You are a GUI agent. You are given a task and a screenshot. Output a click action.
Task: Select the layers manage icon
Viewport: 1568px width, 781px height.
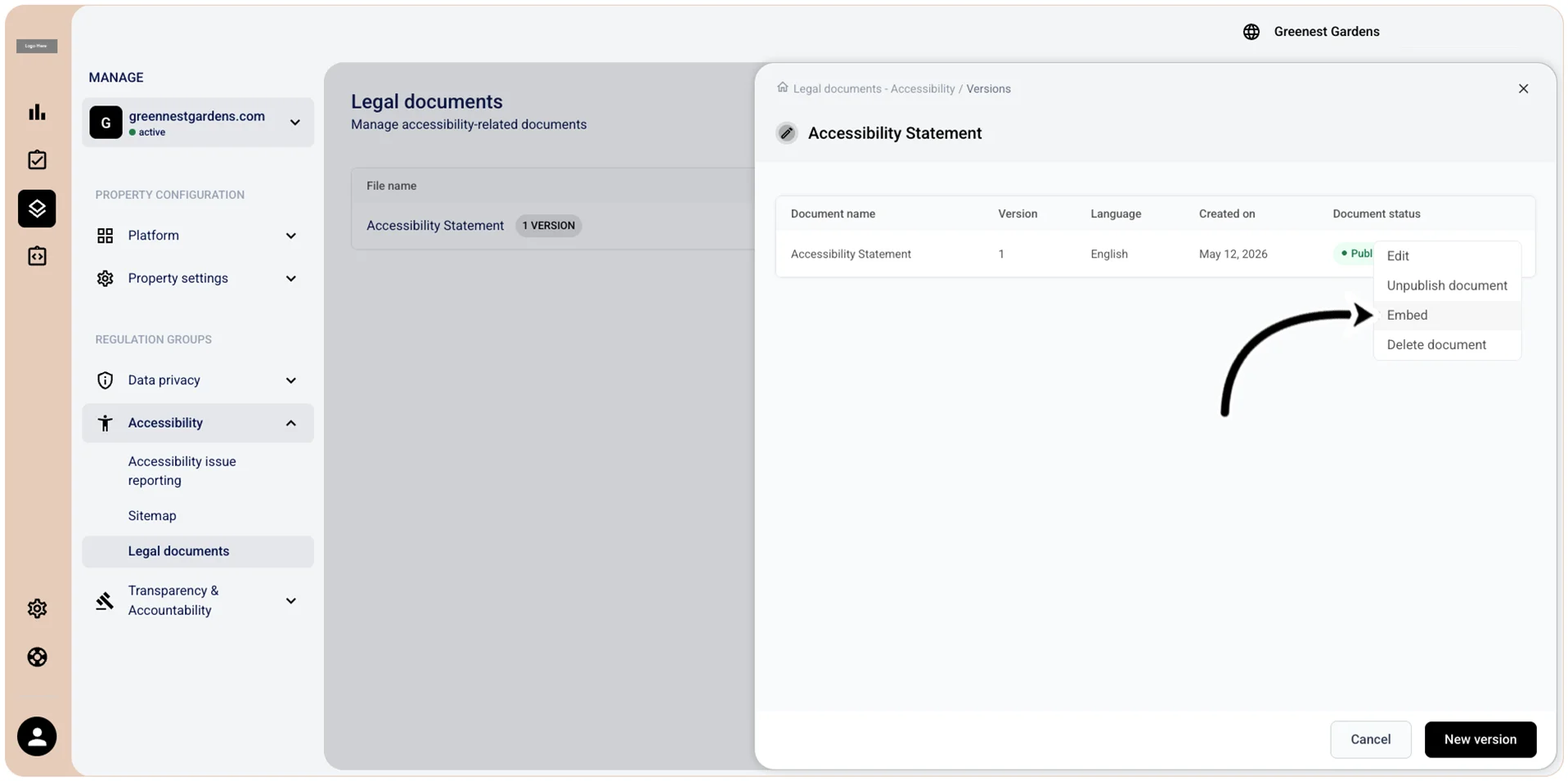[x=37, y=209]
